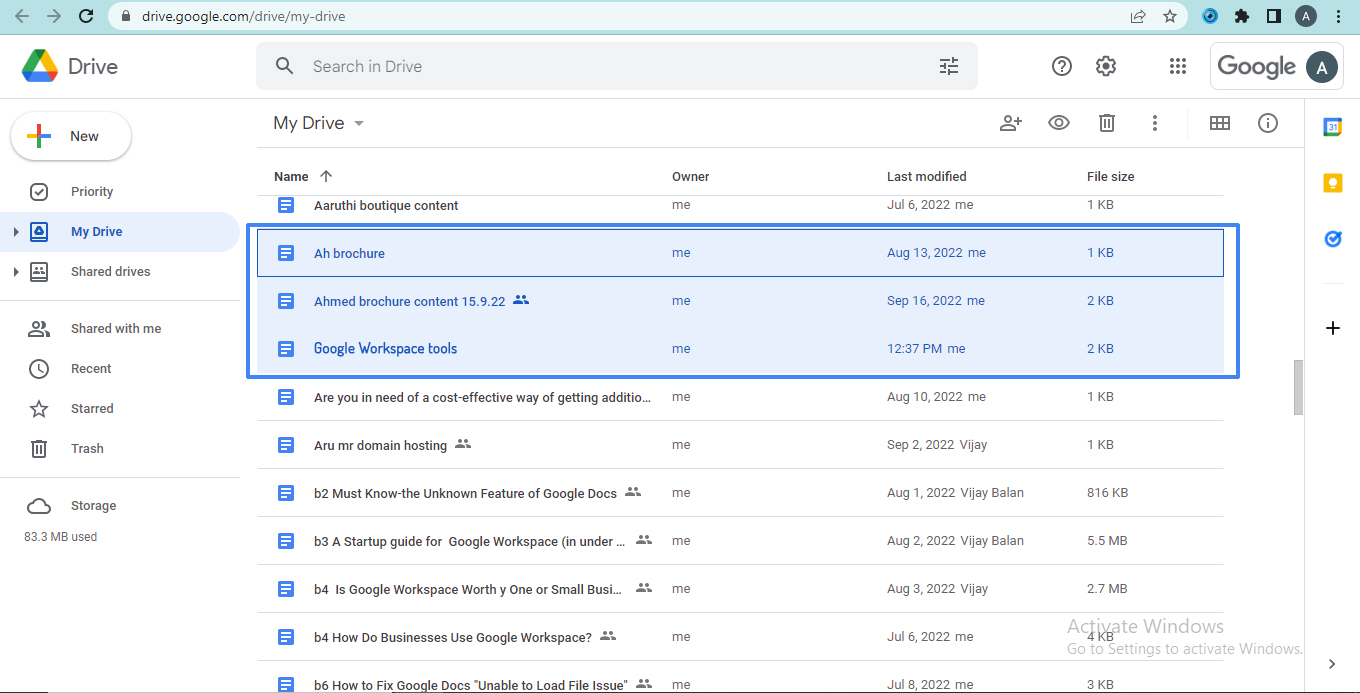The height and width of the screenshot is (693, 1360).
Task: Open Google Tasks side panel
Action: point(1332,239)
